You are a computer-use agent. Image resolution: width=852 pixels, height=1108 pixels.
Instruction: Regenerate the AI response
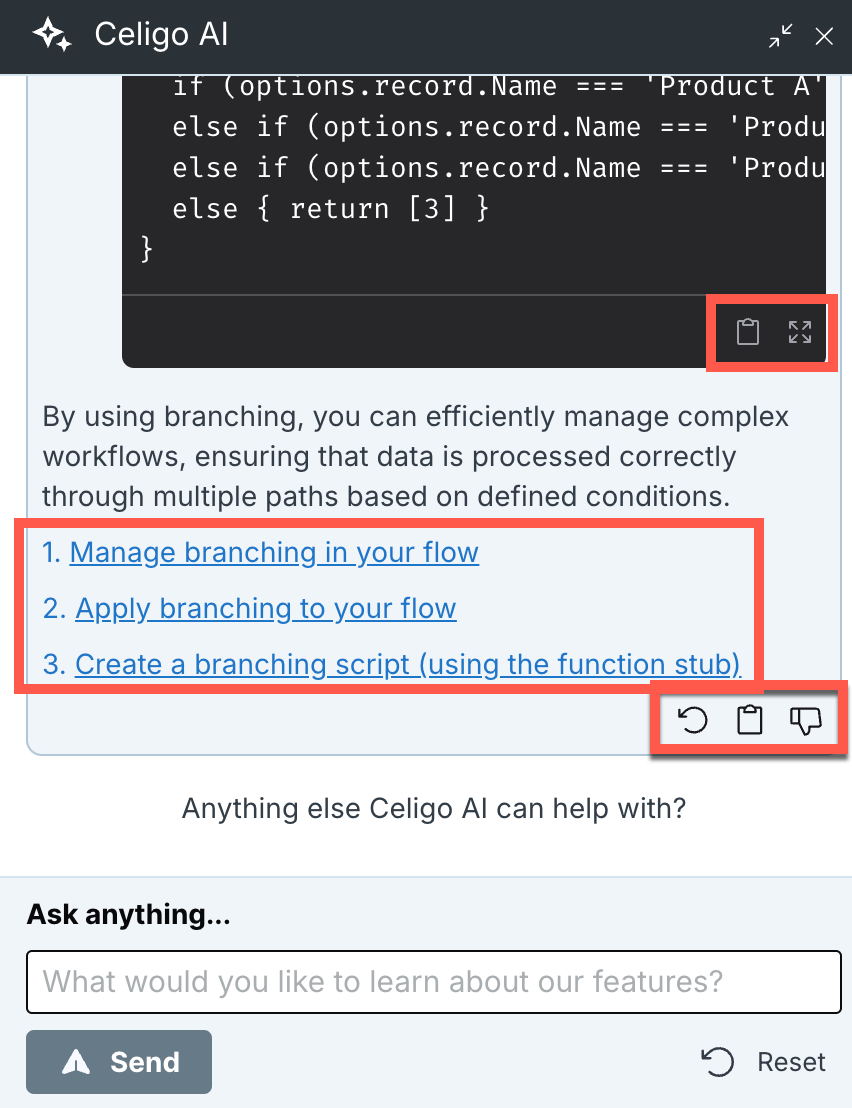coord(692,720)
